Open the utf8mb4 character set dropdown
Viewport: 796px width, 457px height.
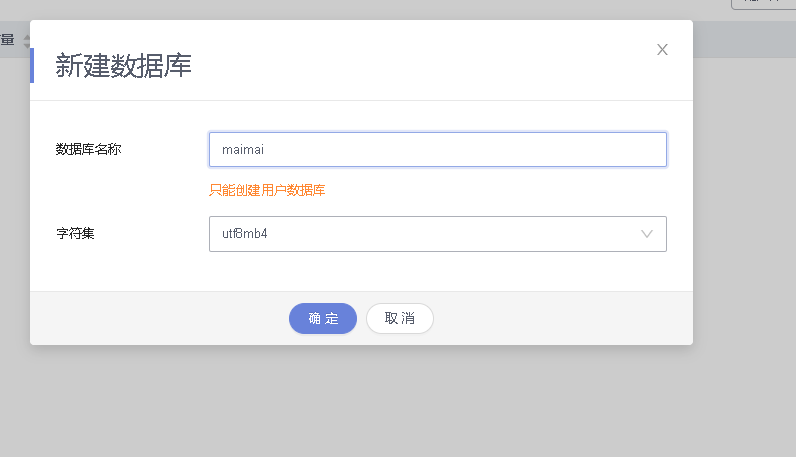(437, 234)
